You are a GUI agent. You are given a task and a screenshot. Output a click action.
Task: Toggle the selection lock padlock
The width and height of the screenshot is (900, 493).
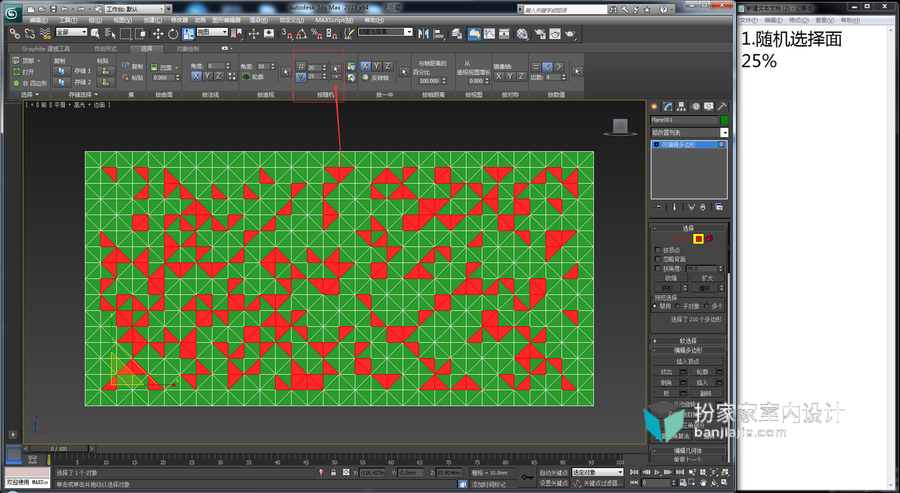tap(333, 472)
